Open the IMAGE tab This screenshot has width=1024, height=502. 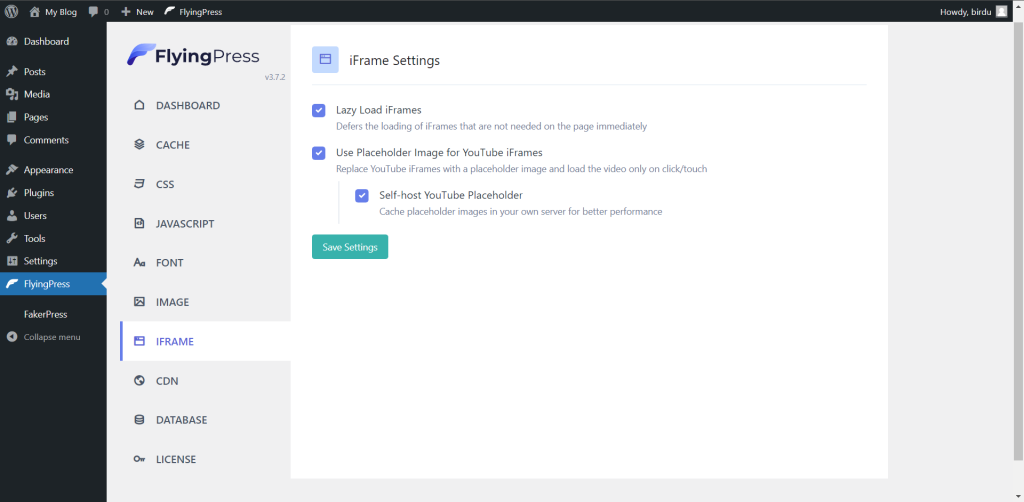[x=205, y=302]
